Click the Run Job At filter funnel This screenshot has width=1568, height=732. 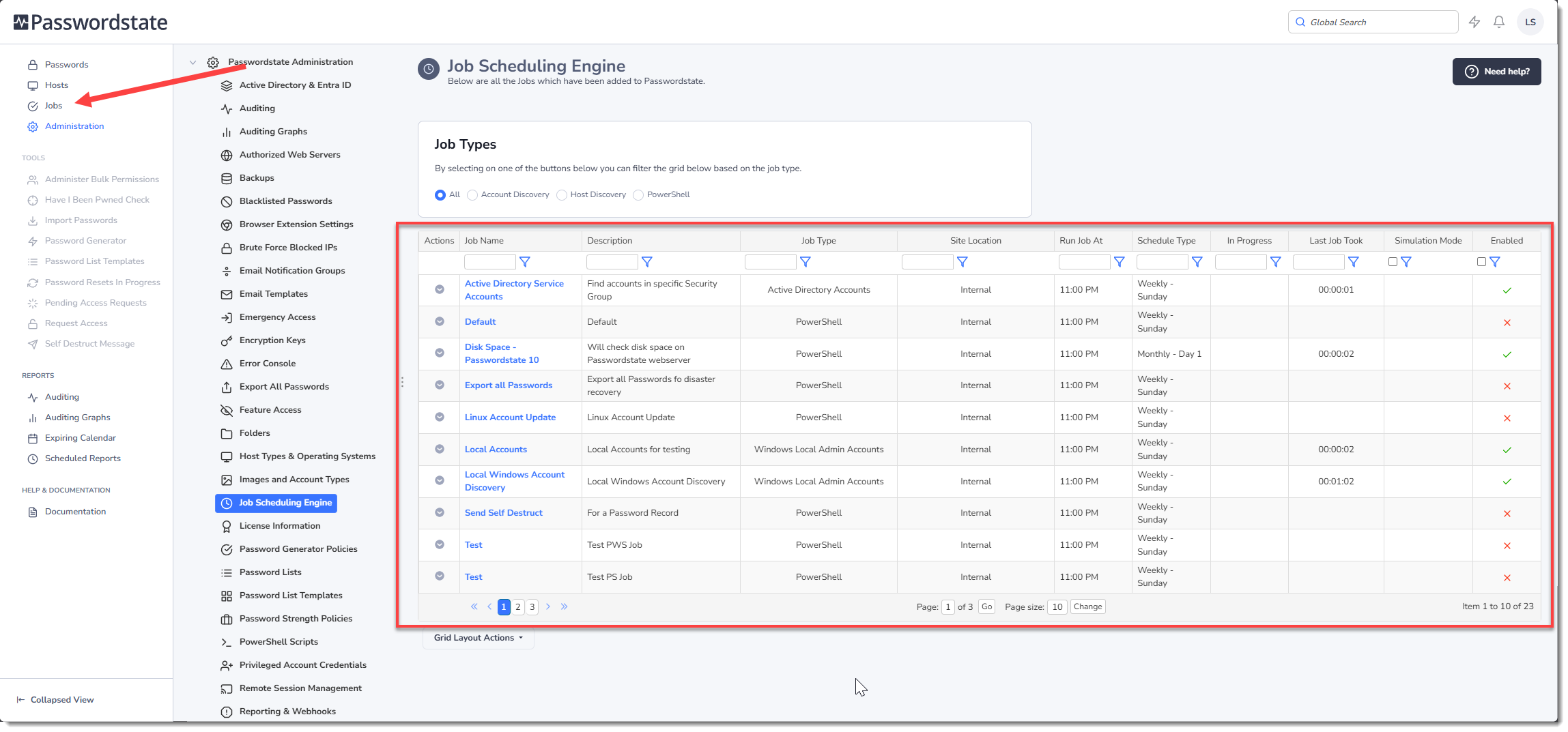tap(1120, 262)
